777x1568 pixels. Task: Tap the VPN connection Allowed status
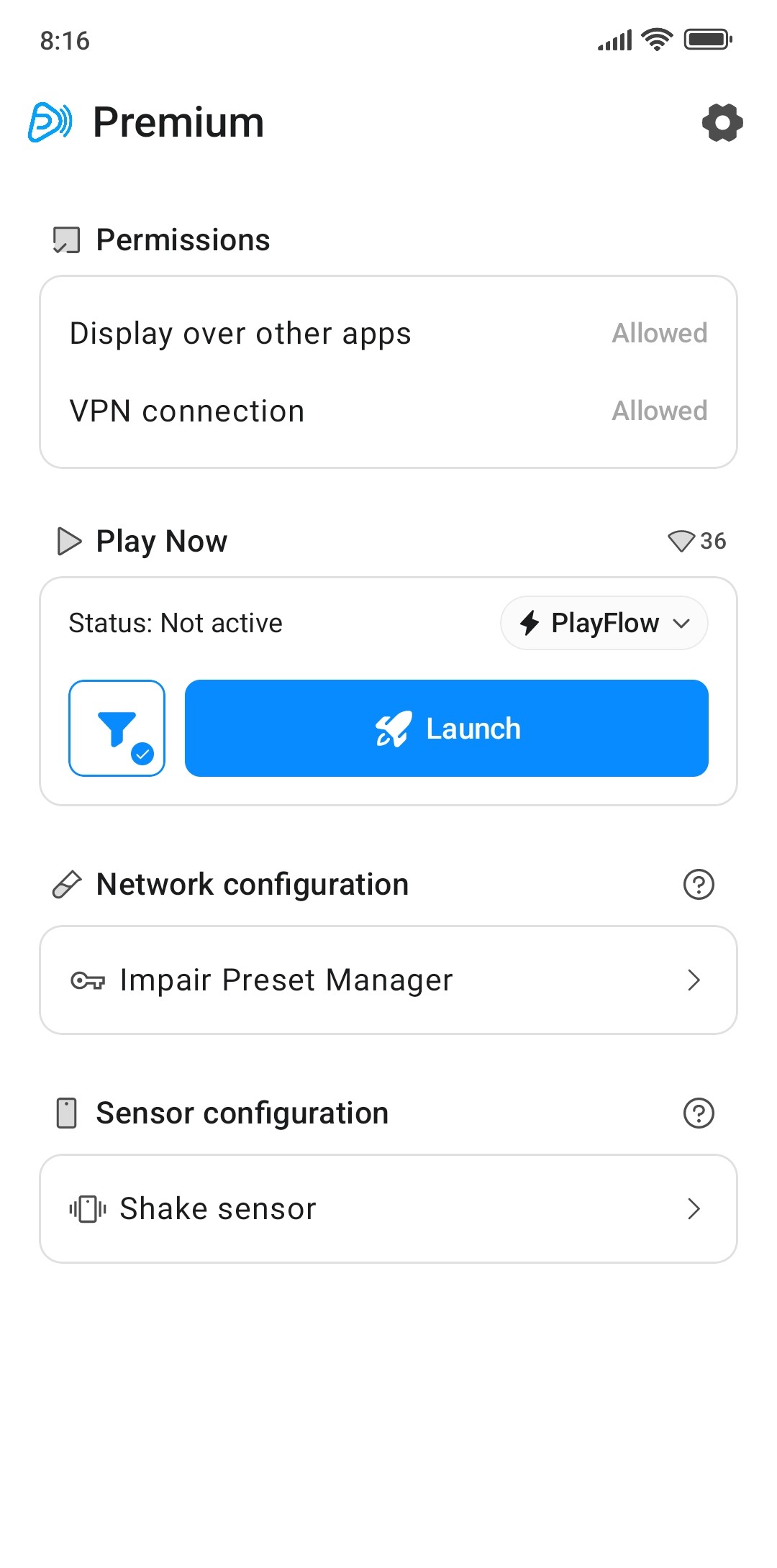pyautogui.click(x=659, y=411)
